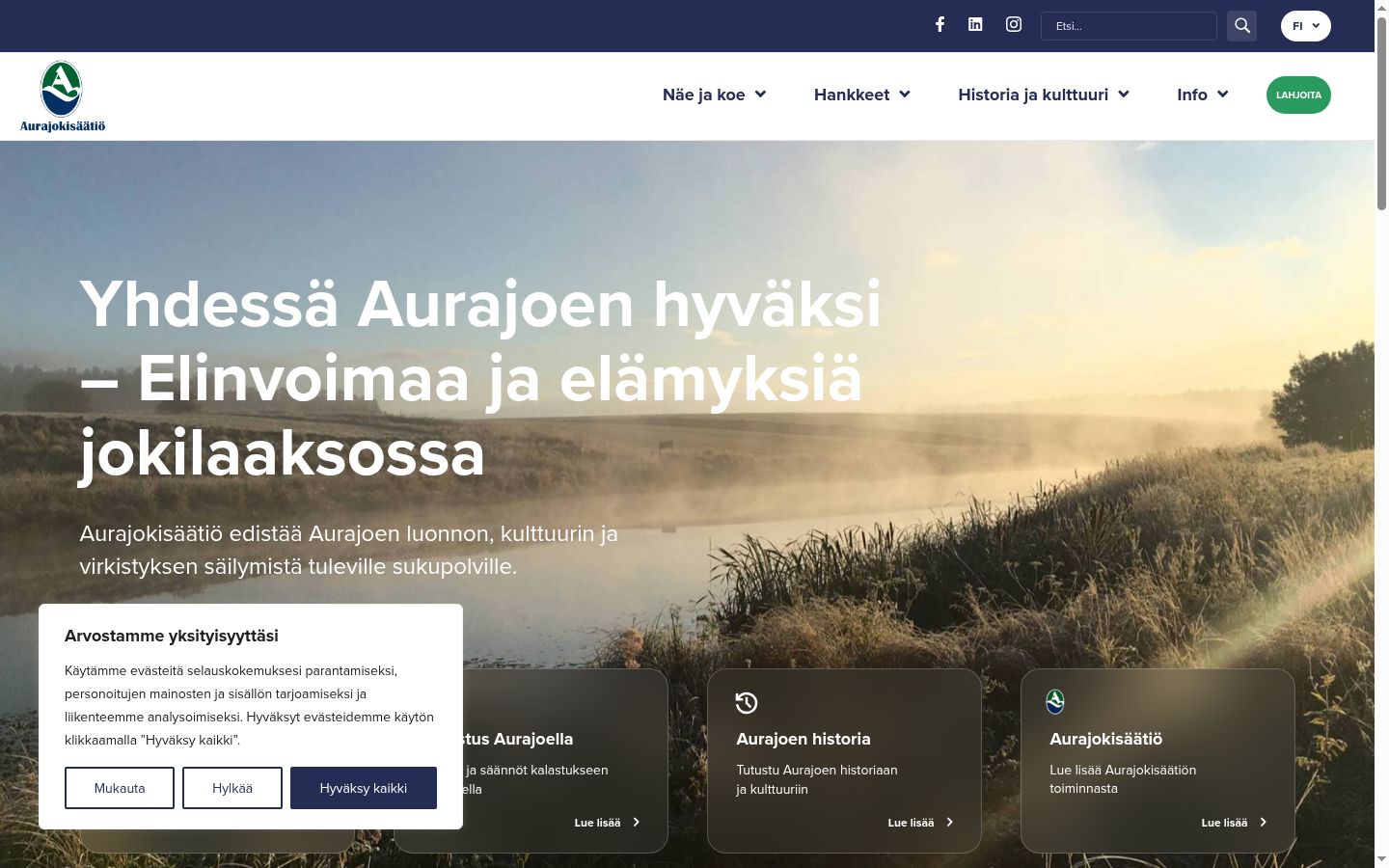Viewport: 1389px width, 868px height.
Task: Open the LinkedIn page icon
Action: 975,24
